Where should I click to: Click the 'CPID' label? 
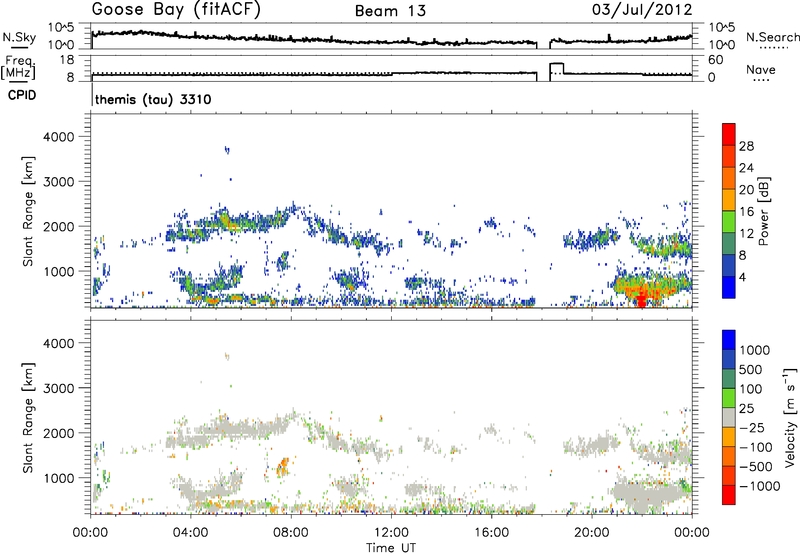coord(22,95)
